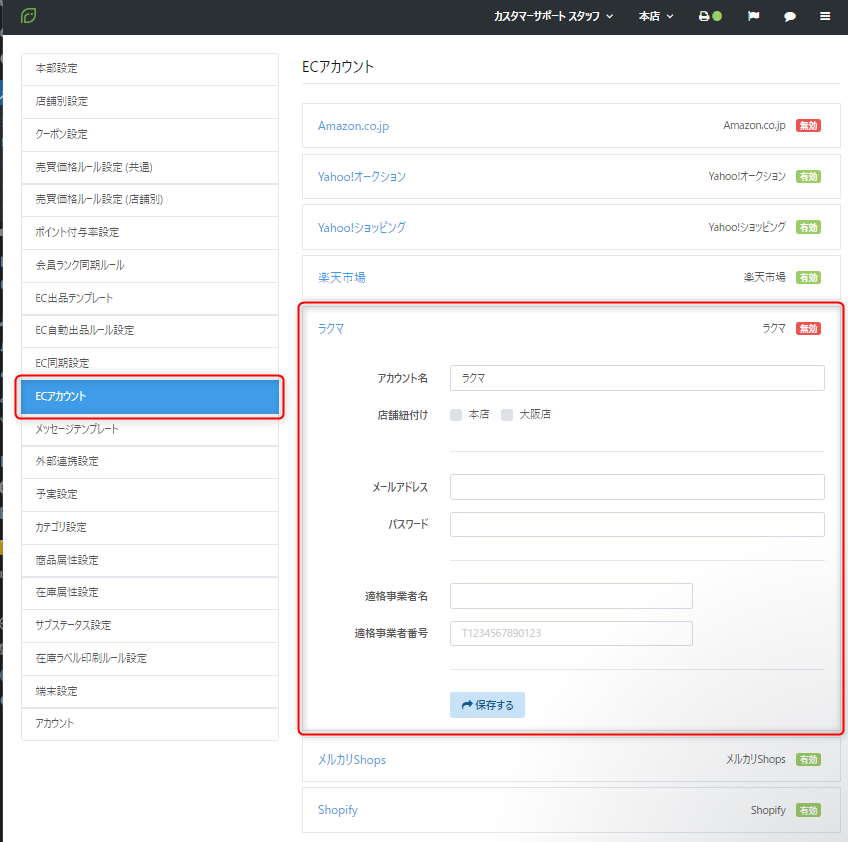Open the hamburger menu icon

coord(825,16)
